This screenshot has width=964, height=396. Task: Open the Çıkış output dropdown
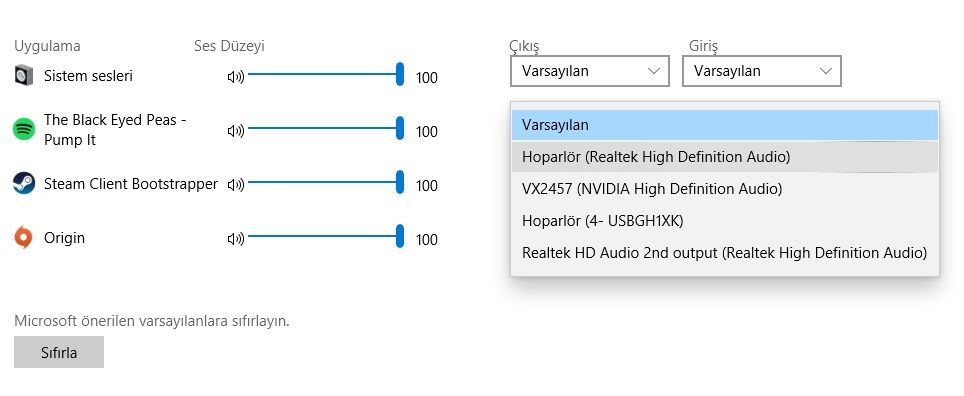coord(590,71)
